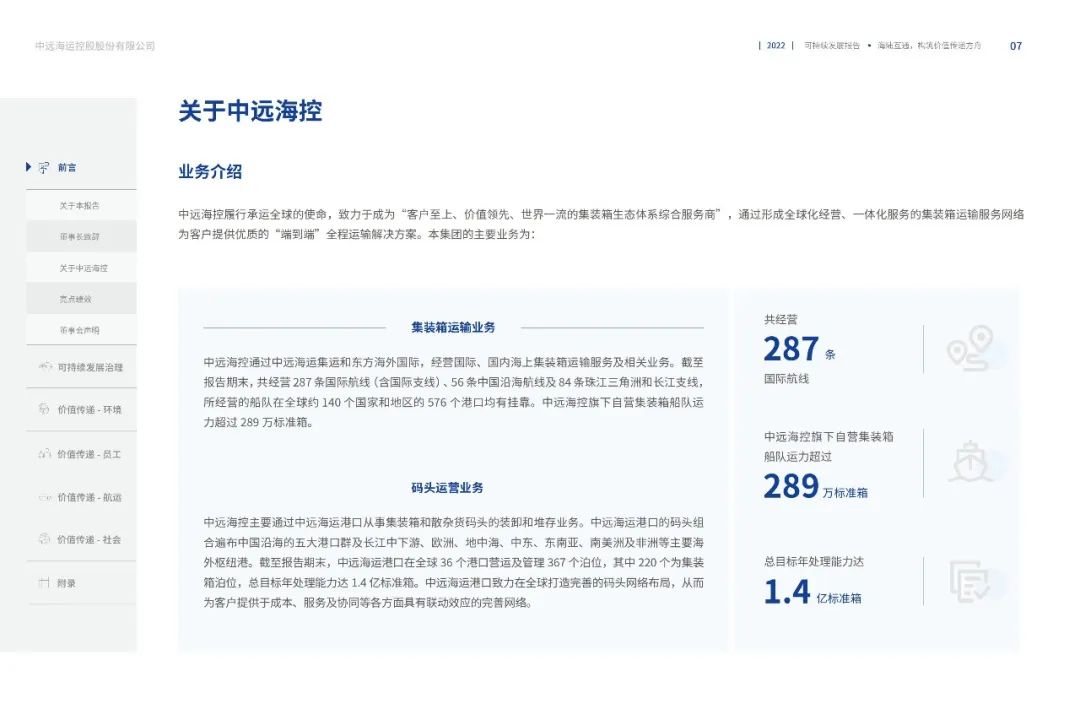Image resolution: width=1080 pixels, height=720 pixels.
Task: Click the 可持续发展治理 handshake icon
Action: coord(45,367)
